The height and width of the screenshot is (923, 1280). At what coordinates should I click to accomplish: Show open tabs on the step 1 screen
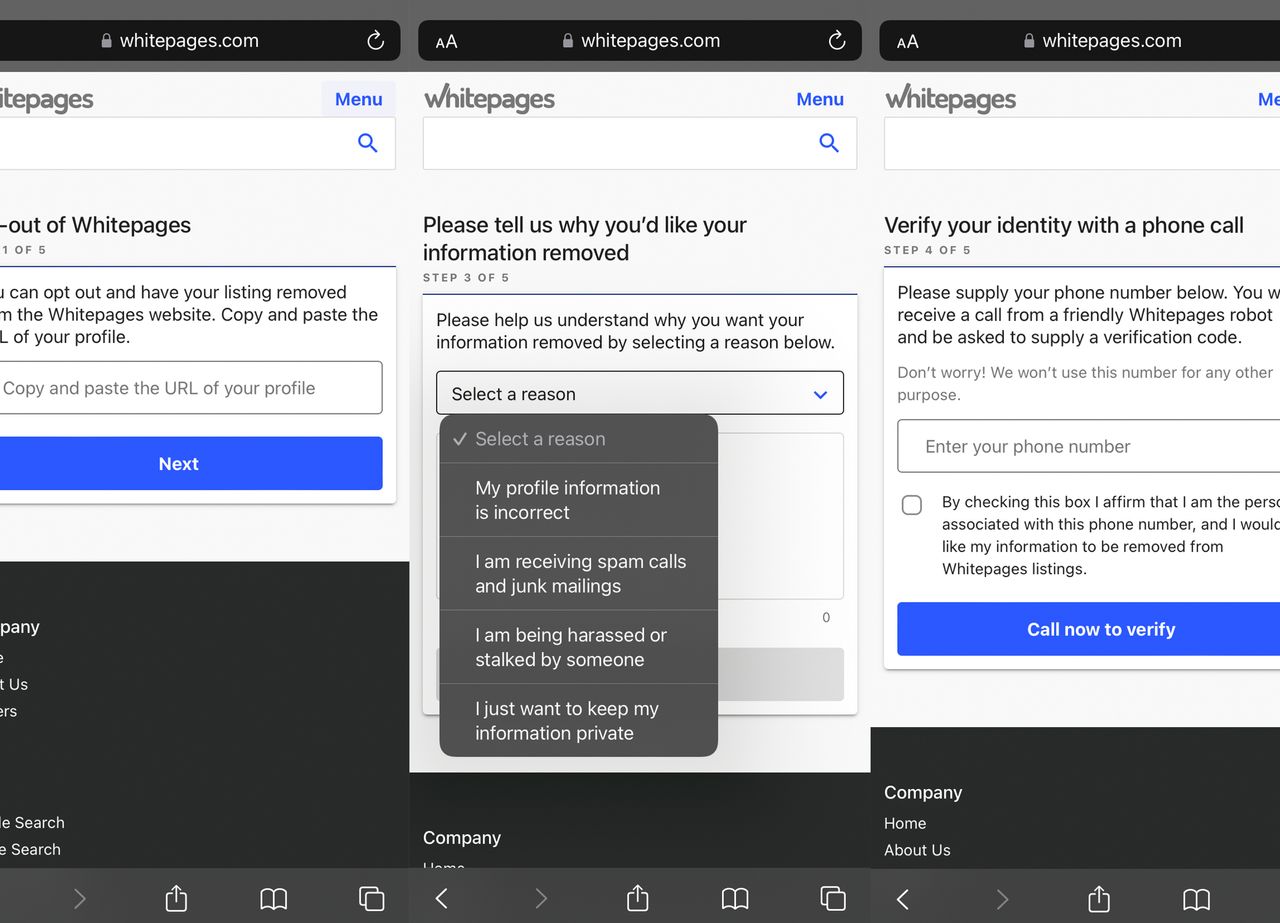pyautogui.click(x=371, y=899)
